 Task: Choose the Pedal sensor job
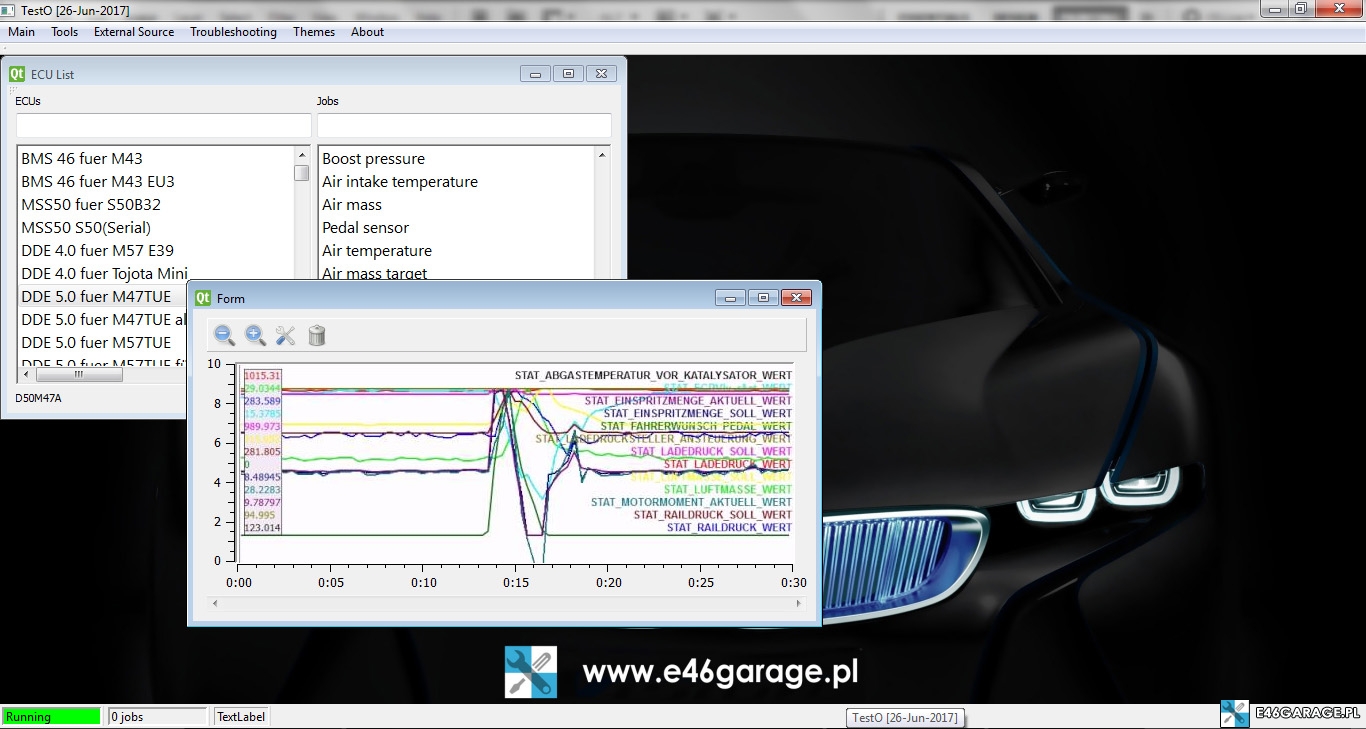(365, 227)
